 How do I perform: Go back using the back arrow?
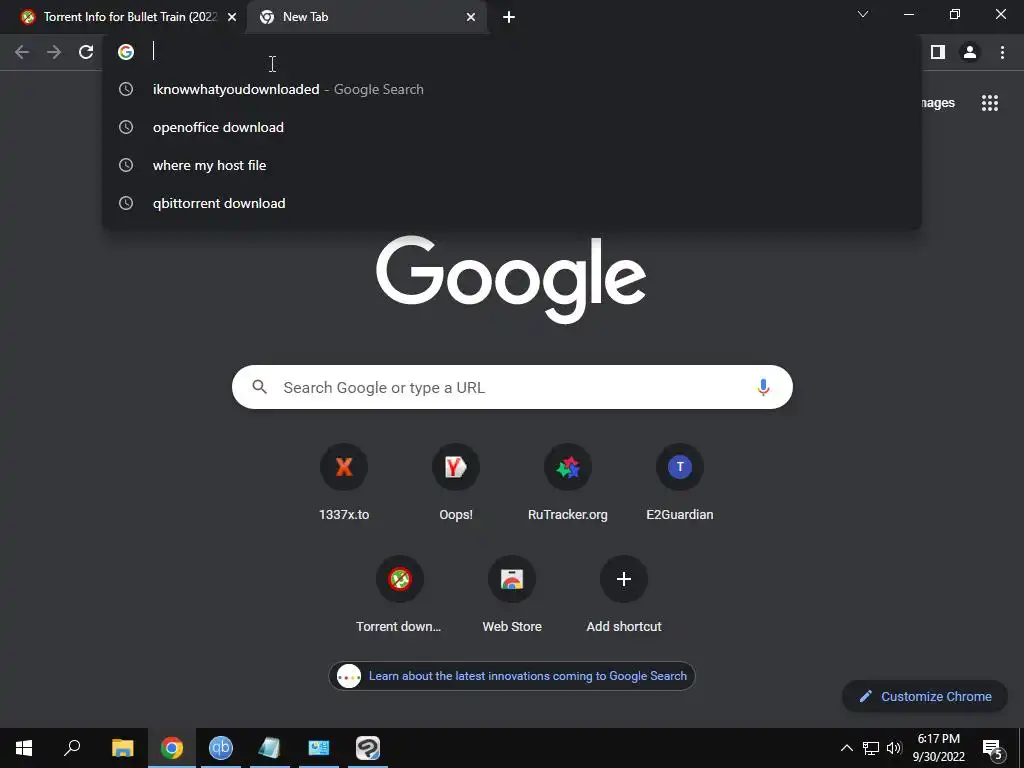pos(22,52)
